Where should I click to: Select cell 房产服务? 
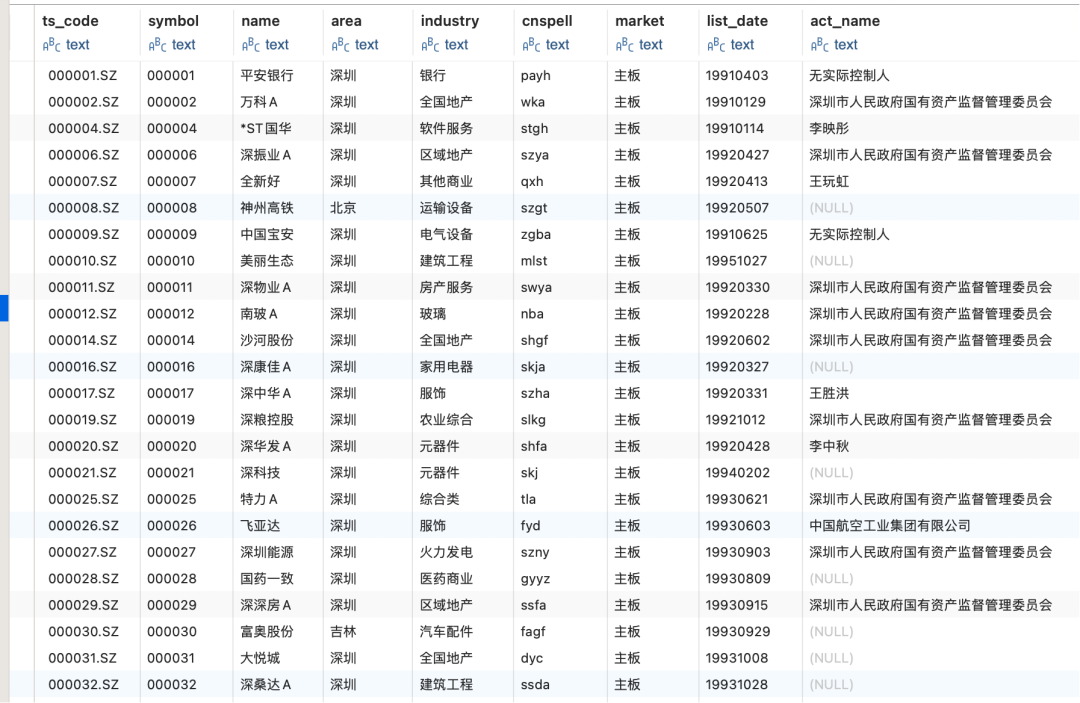[446, 288]
